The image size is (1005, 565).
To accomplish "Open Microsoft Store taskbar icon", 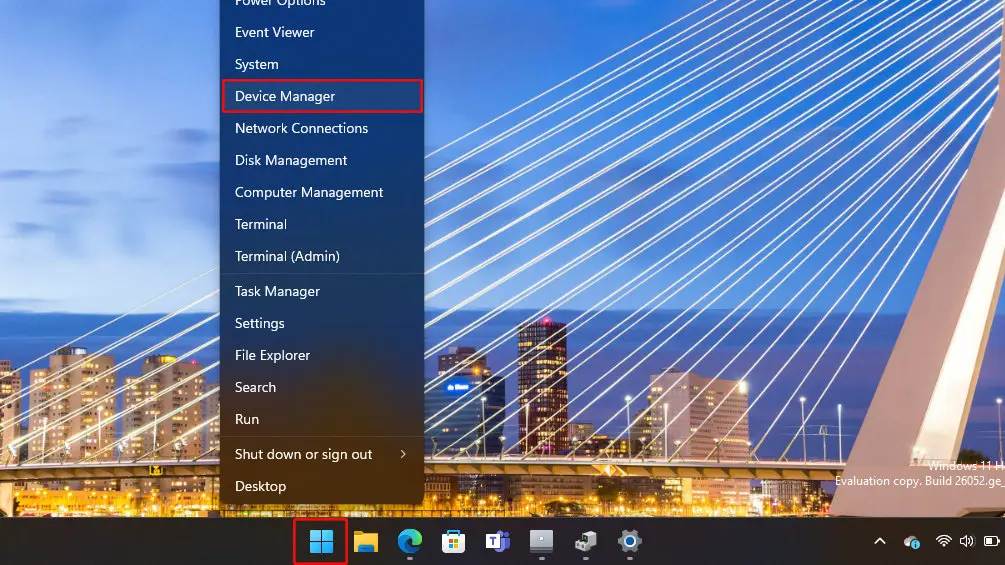I will pyautogui.click(x=453, y=542).
